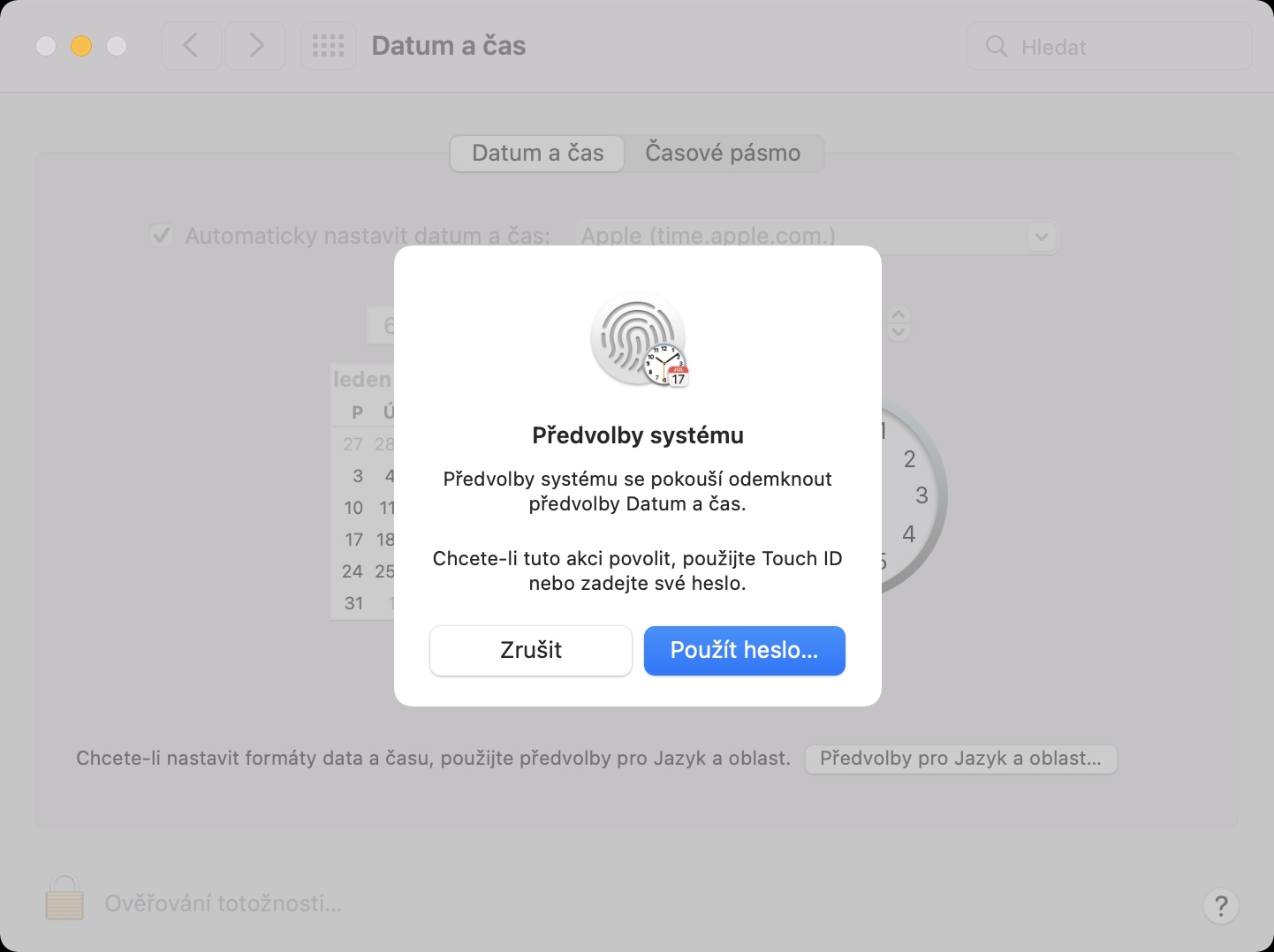Click the lock icon at bottom left
The height and width of the screenshot is (952, 1274).
(x=64, y=897)
